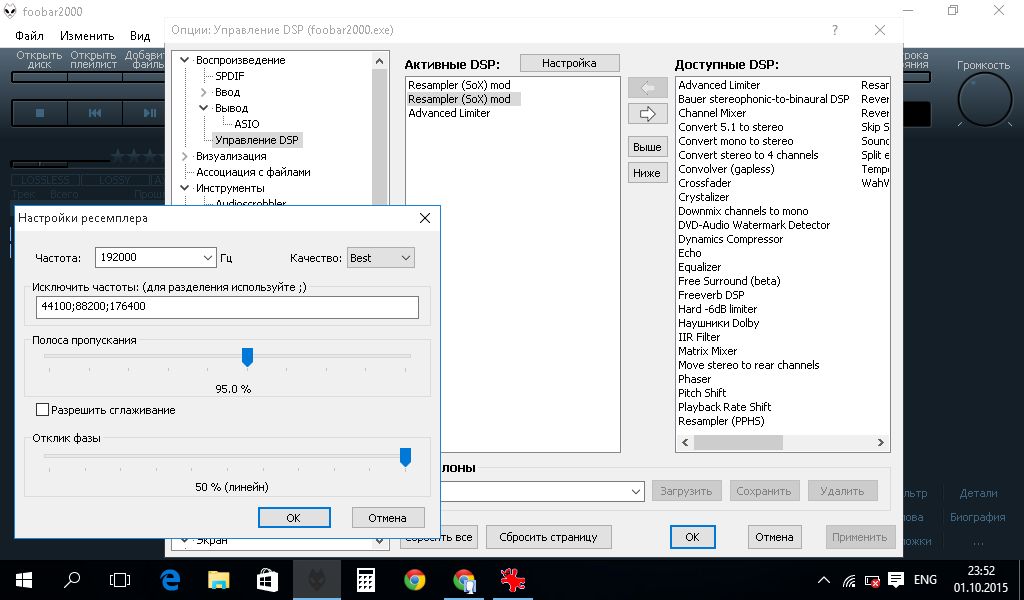Open the DSP presets dropdown
This screenshot has height=600, width=1024.
click(x=636, y=492)
